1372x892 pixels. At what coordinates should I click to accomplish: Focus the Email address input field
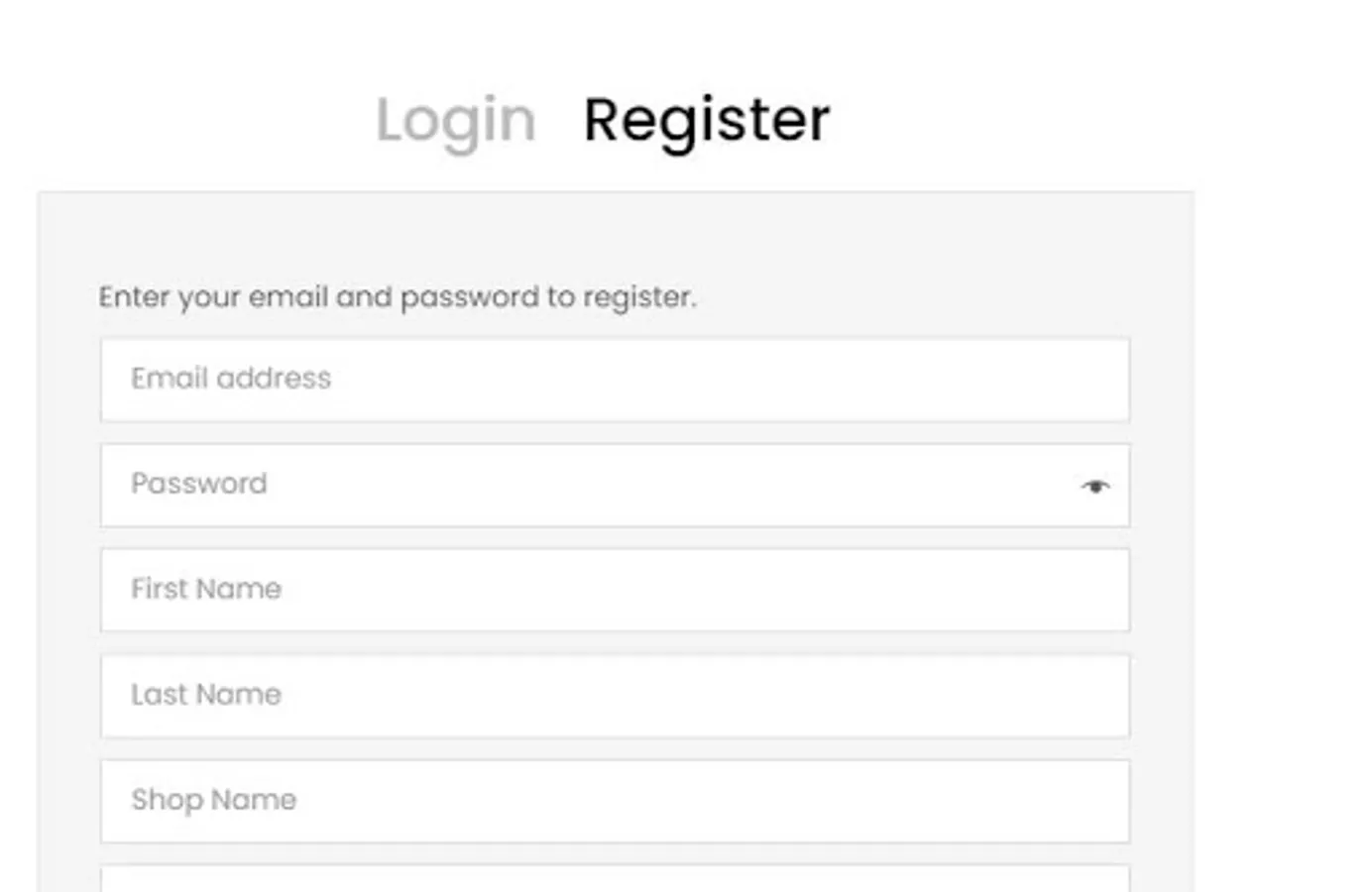(615, 380)
